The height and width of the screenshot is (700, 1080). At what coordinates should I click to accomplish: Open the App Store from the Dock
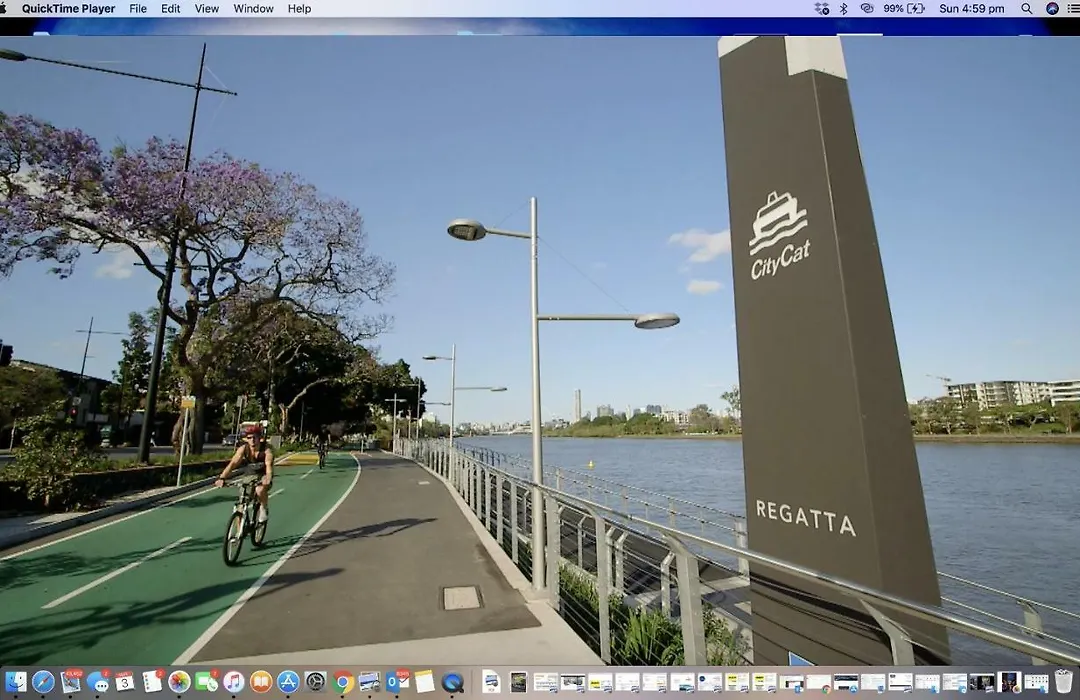point(288,682)
